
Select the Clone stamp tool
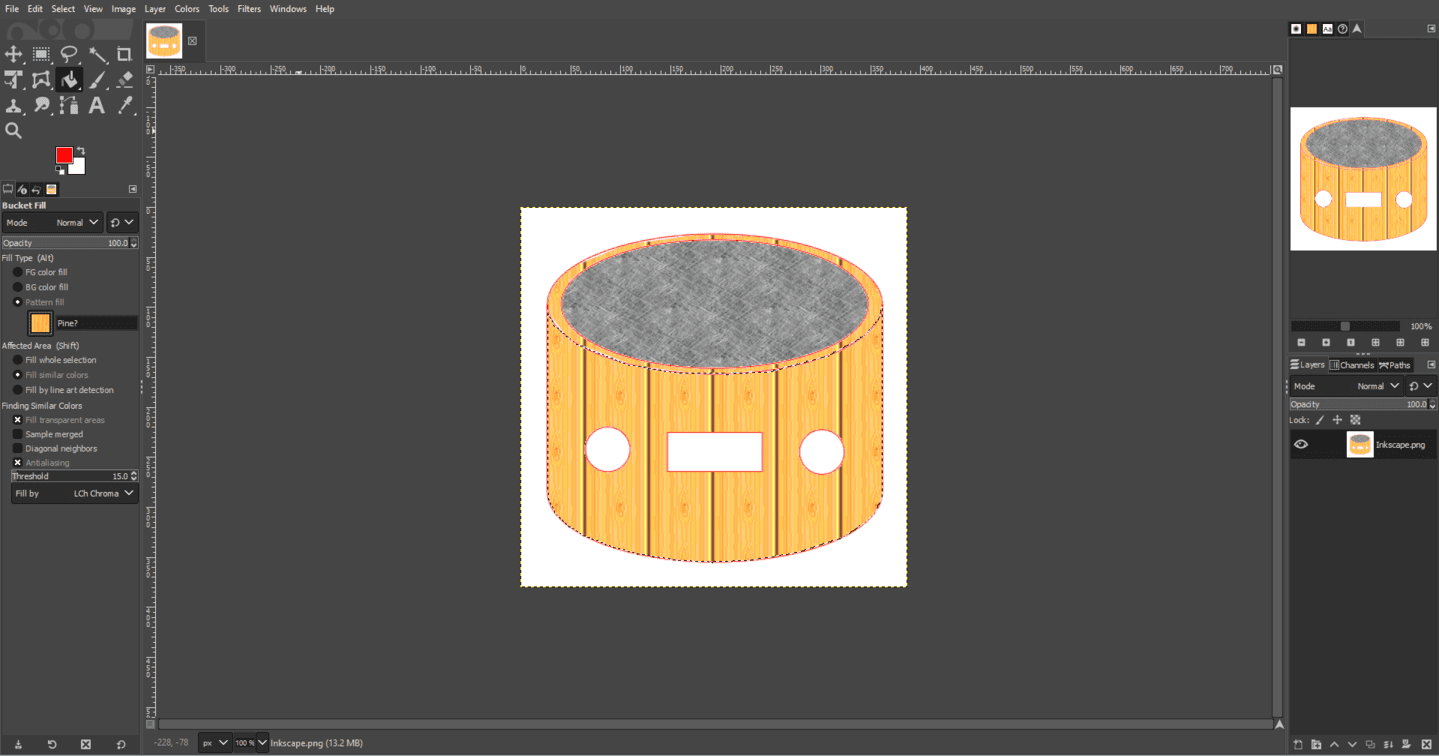point(14,105)
